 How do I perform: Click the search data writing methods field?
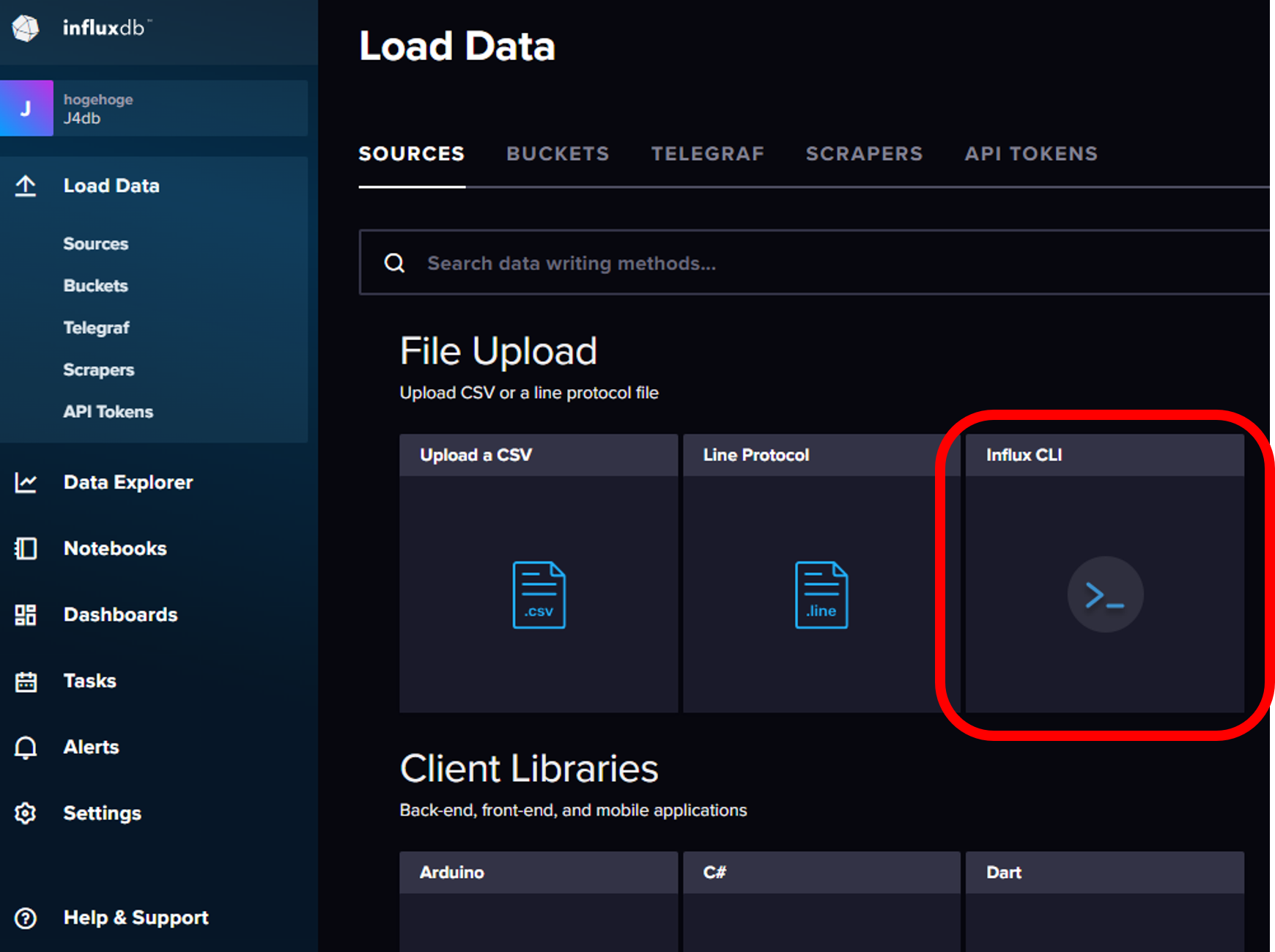click(806, 263)
